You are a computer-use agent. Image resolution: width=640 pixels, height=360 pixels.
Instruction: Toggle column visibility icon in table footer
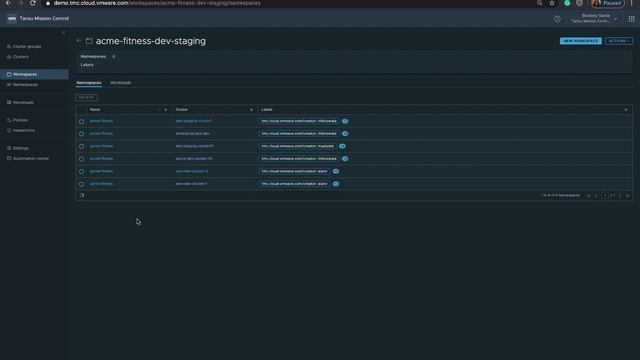82,196
